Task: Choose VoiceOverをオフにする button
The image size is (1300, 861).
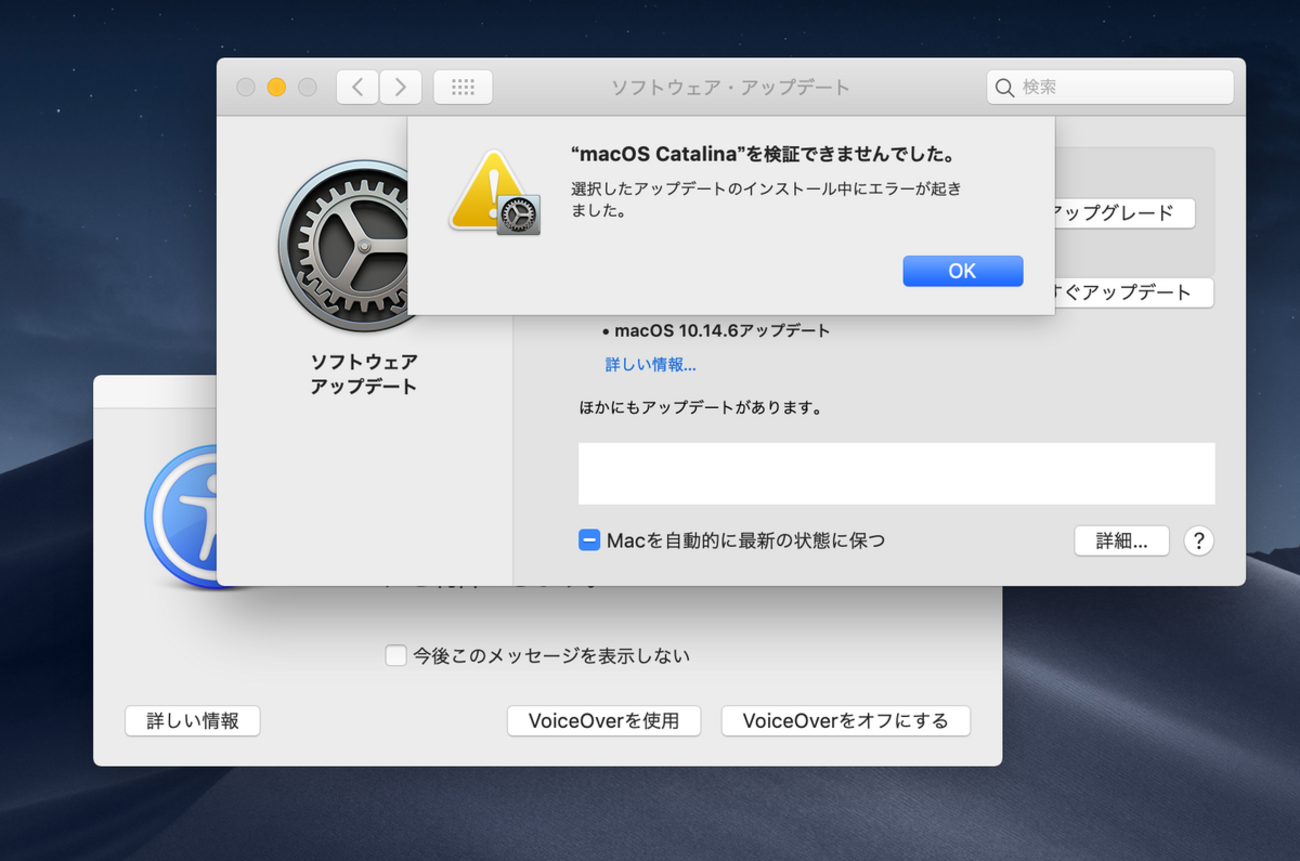Action: pos(845,721)
